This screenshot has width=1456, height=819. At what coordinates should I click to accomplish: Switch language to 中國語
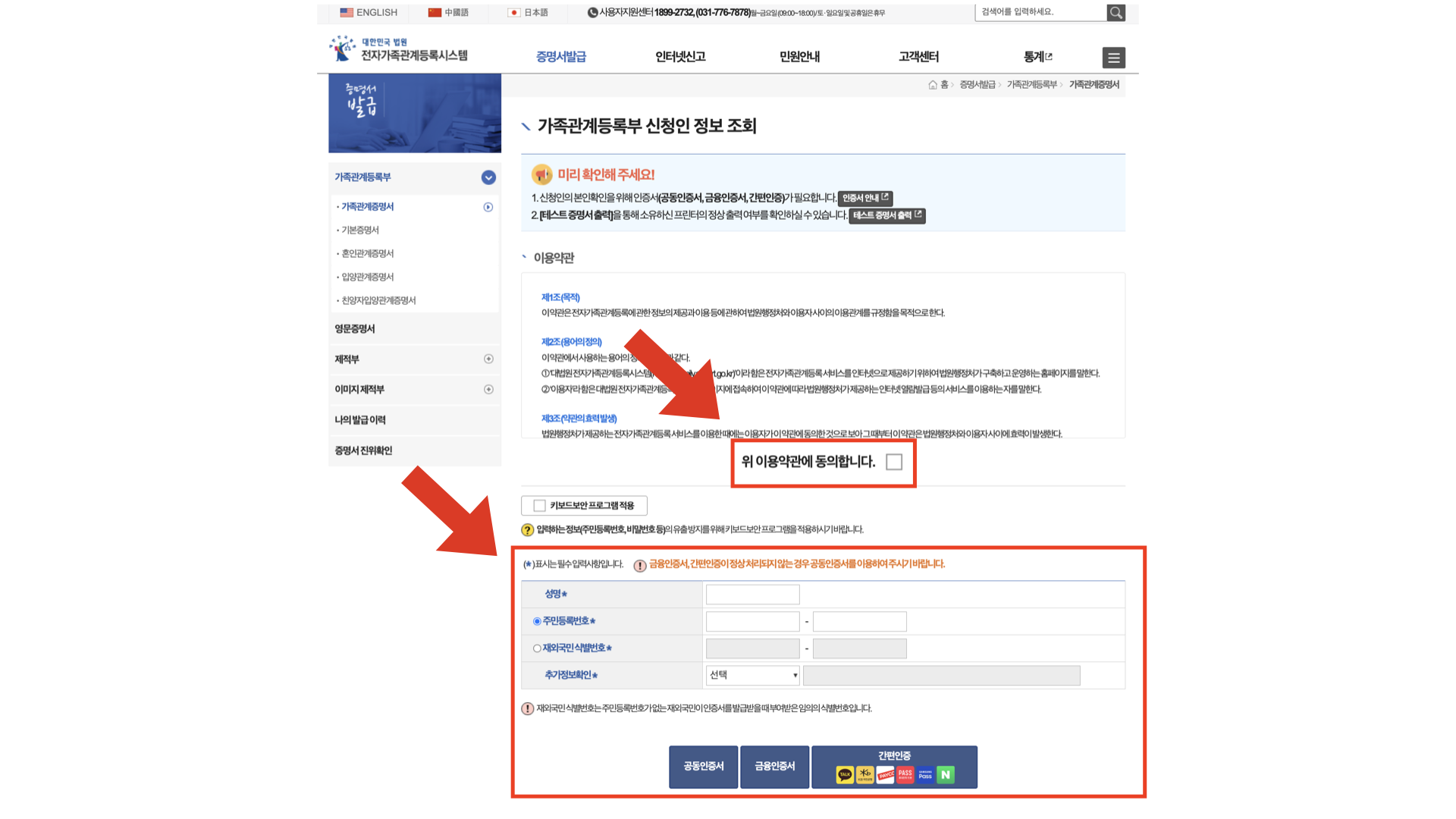457,12
